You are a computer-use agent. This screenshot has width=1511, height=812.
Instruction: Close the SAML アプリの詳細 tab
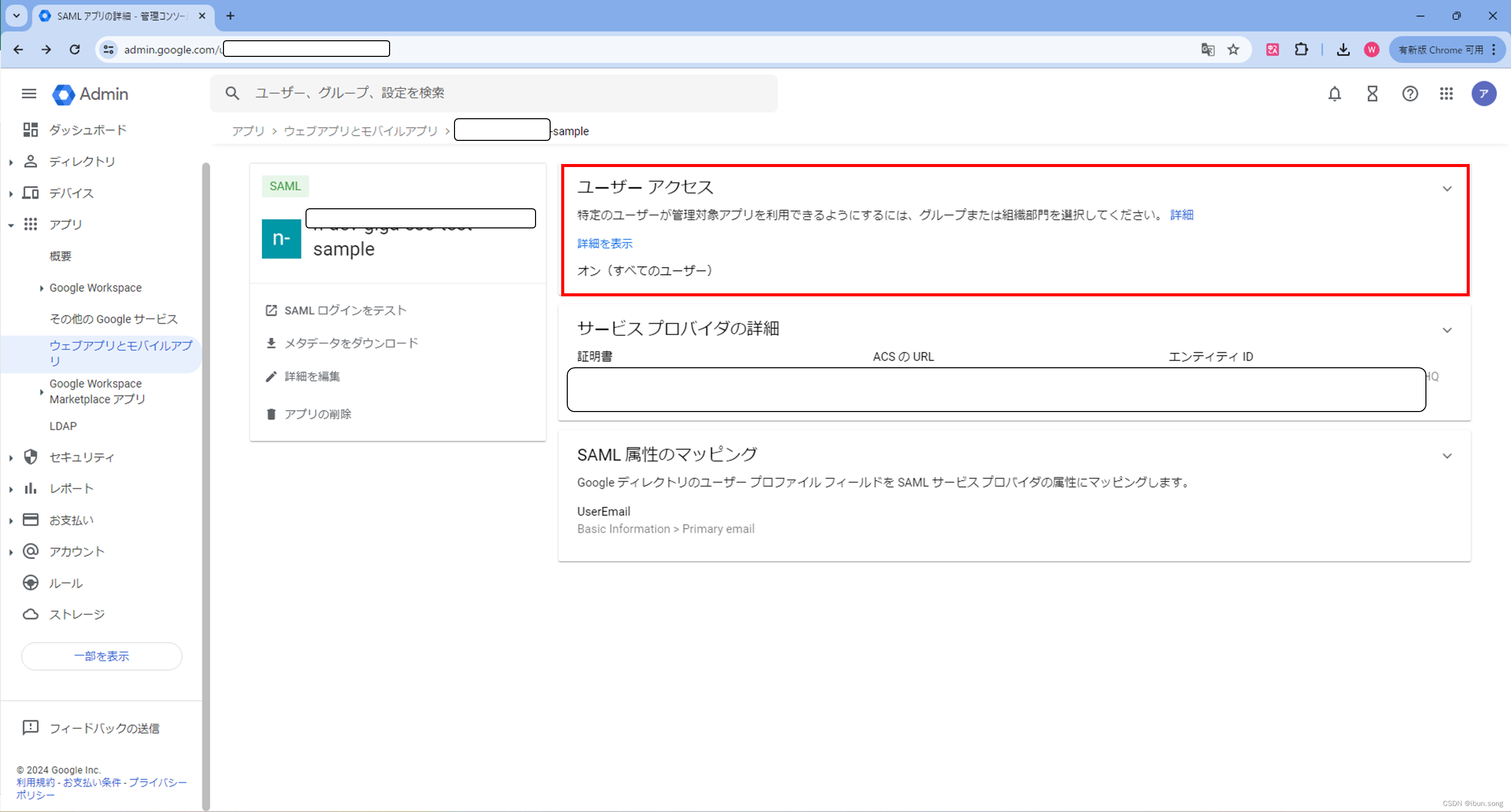point(202,16)
